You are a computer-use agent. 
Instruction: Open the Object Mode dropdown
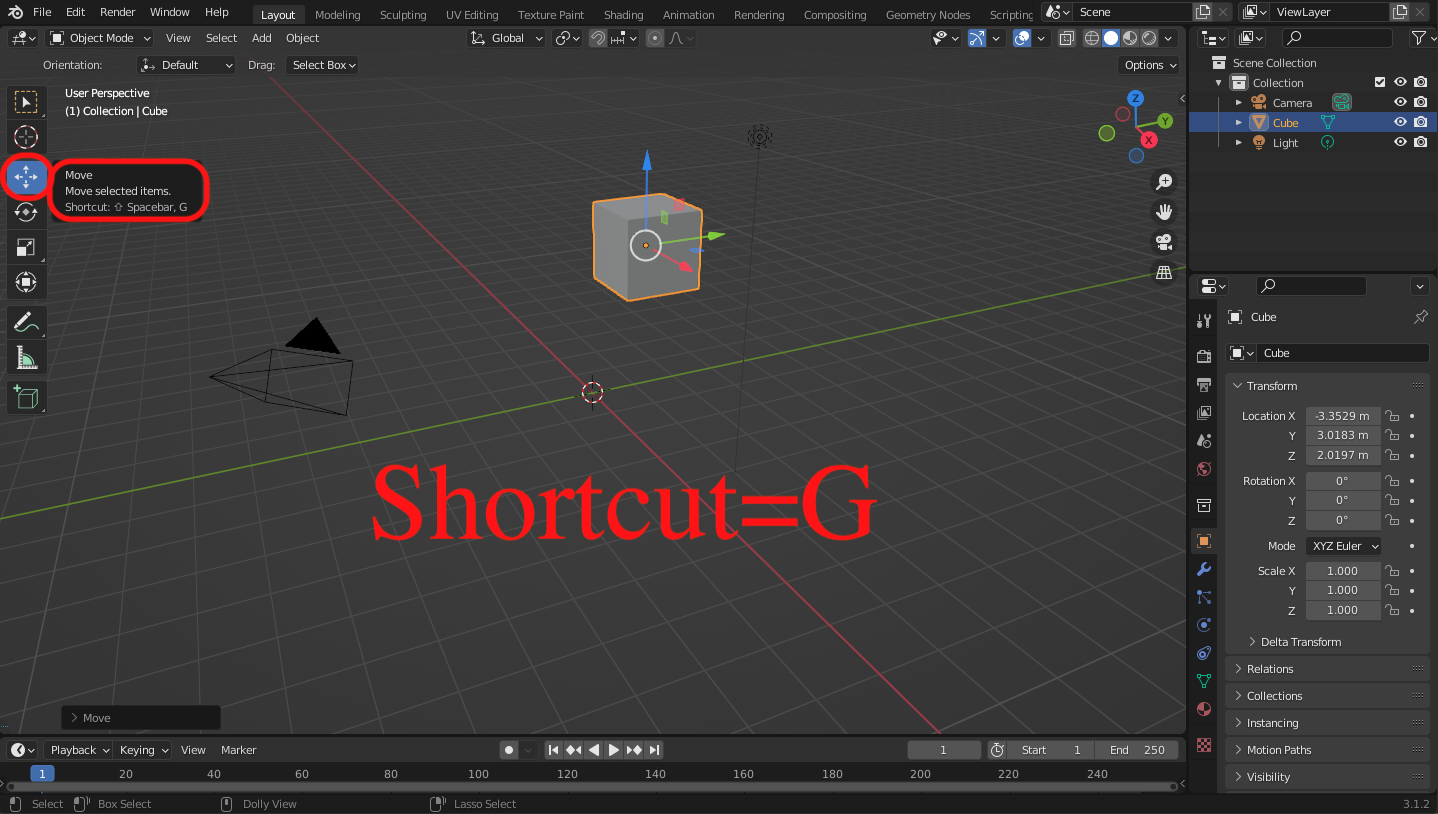pyautogui.click(x=100, y=38)
